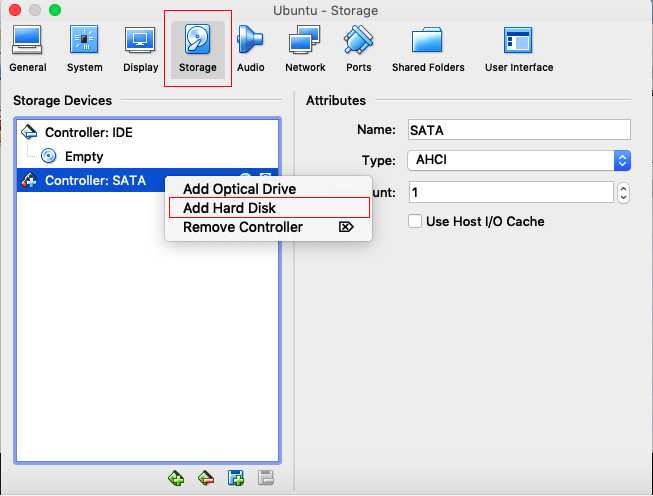Screen dimensions: 653x496
Task: Select the Empty optical drive row
Action: [147, 156]
